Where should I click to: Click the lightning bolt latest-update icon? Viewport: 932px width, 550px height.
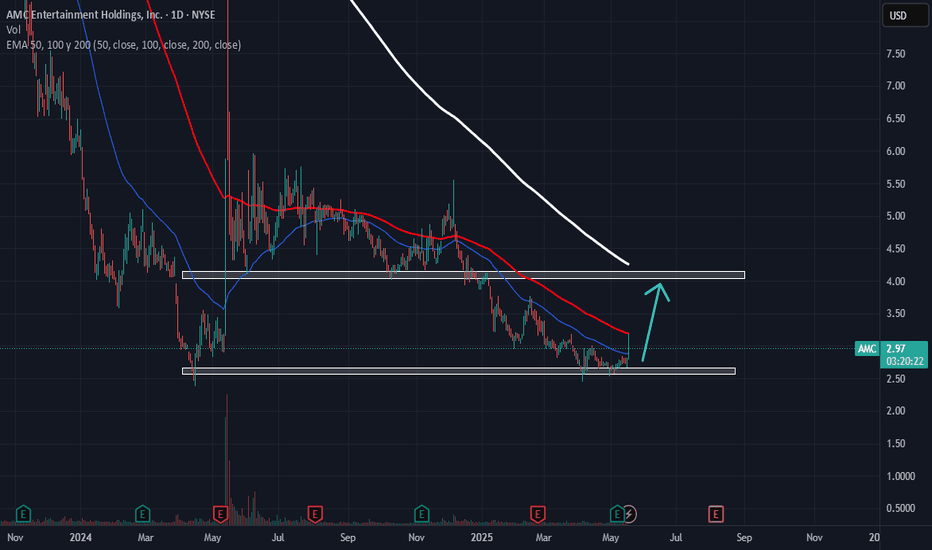coord(629,514)
